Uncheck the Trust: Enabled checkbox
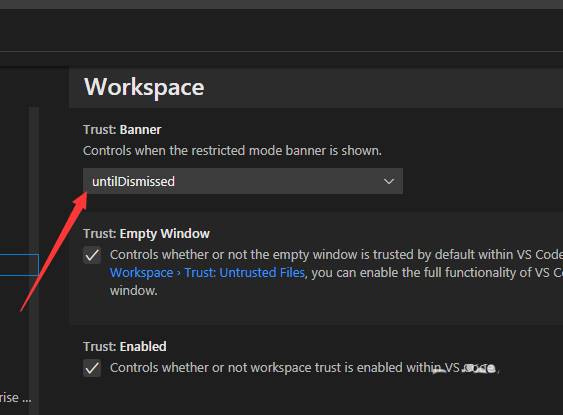Viewport: 563px width, 415px height. tap(92, 368)
